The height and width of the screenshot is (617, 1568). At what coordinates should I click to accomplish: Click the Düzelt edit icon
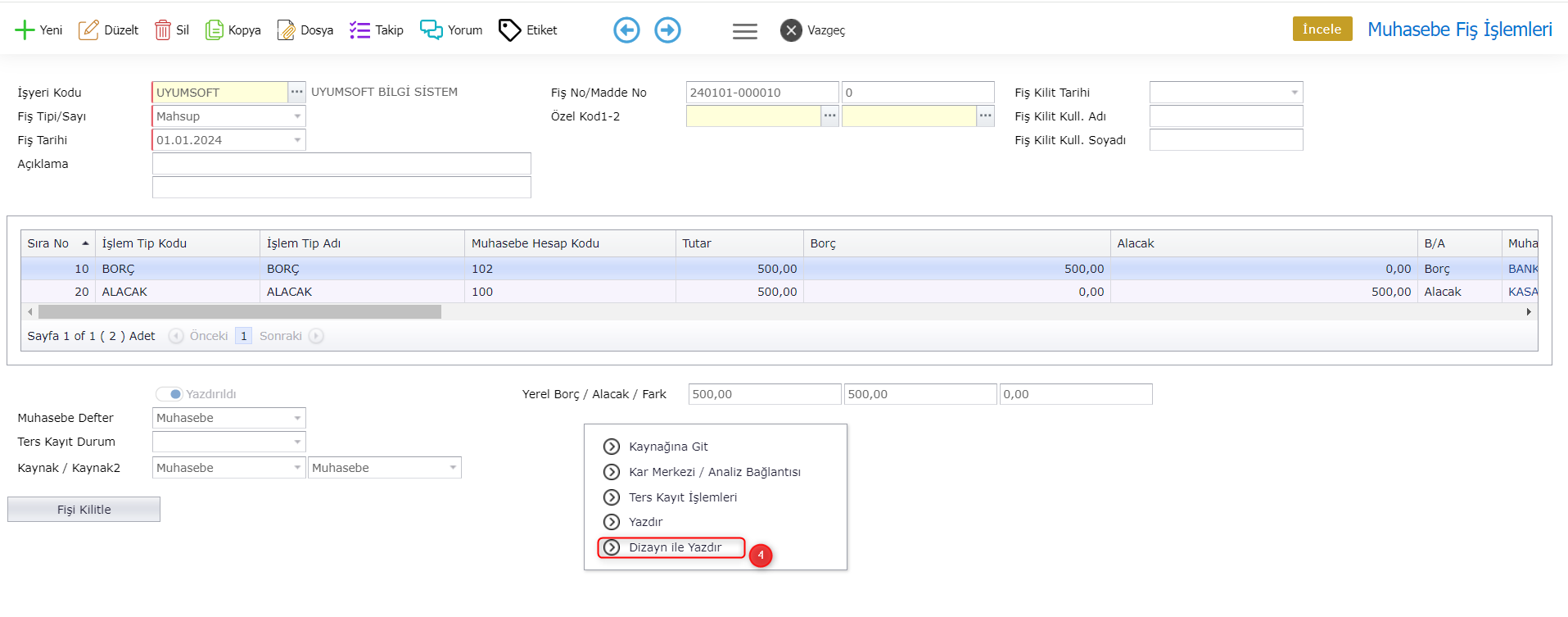click(88, 30)
